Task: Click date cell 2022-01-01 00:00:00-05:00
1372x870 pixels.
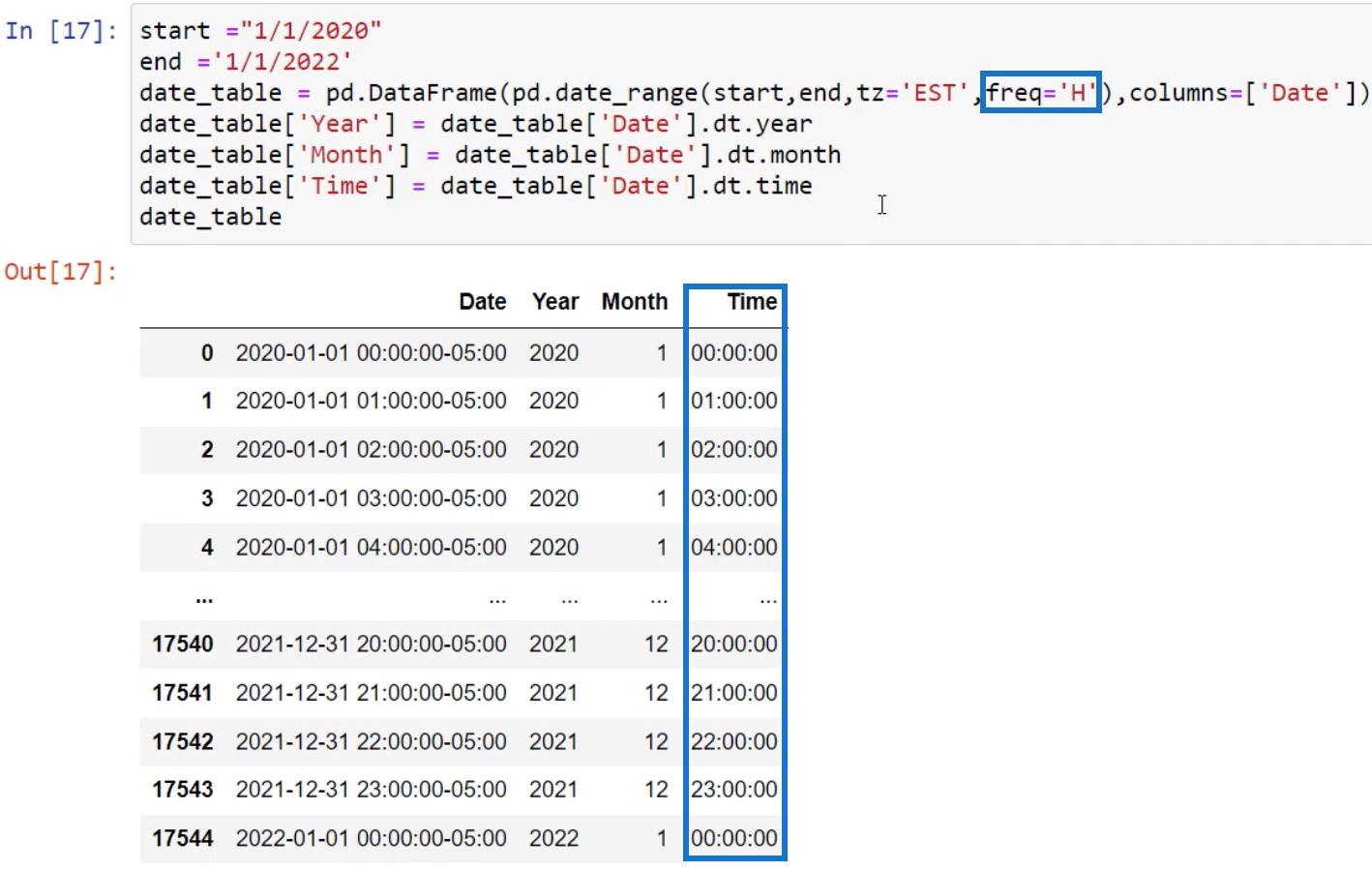Action: click(x=372, y=839)
